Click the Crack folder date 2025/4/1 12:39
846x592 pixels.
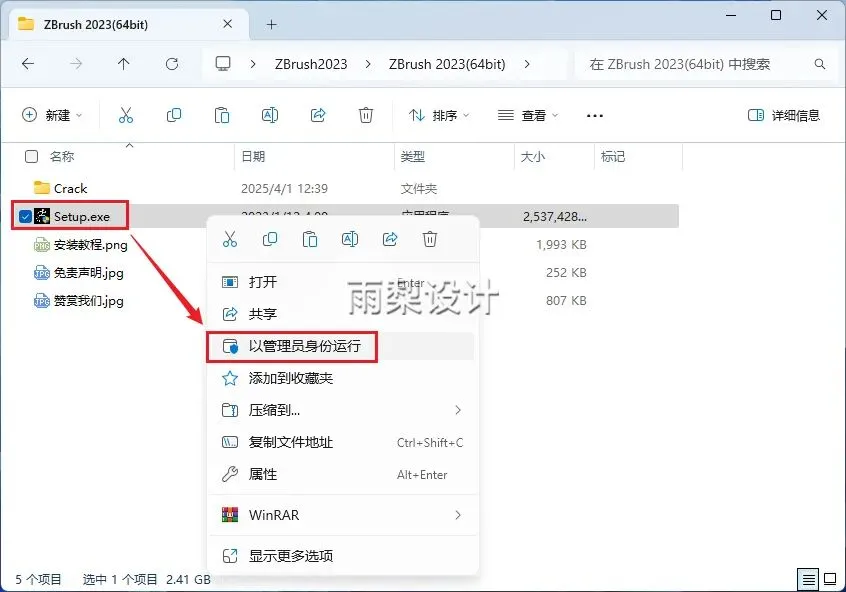[x=284, y=188]
